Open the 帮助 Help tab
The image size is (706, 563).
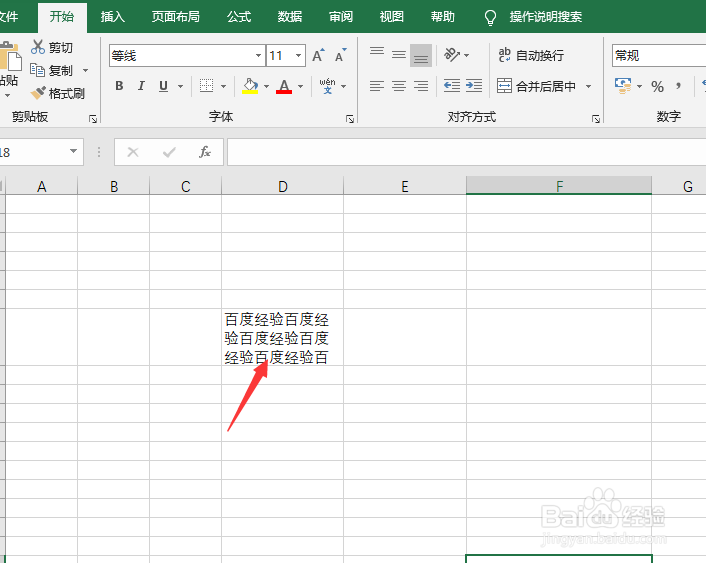443,17
